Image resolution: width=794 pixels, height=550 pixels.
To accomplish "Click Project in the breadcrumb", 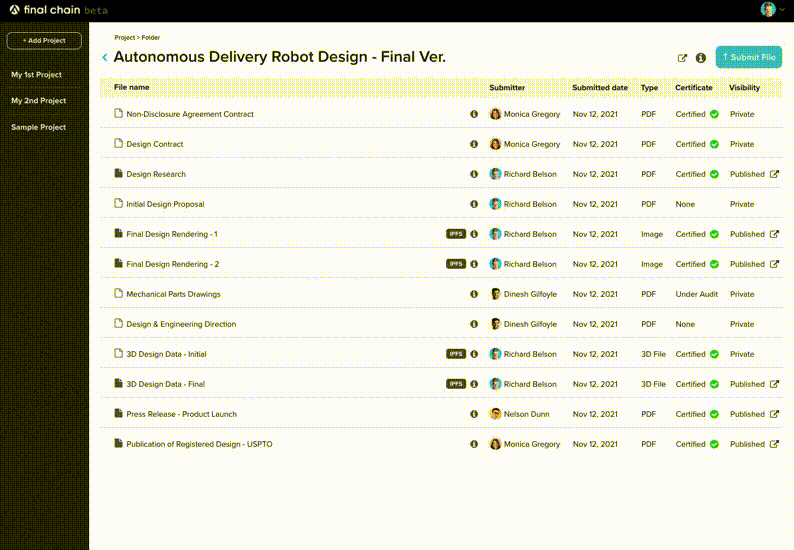I will tap(125, 37).
